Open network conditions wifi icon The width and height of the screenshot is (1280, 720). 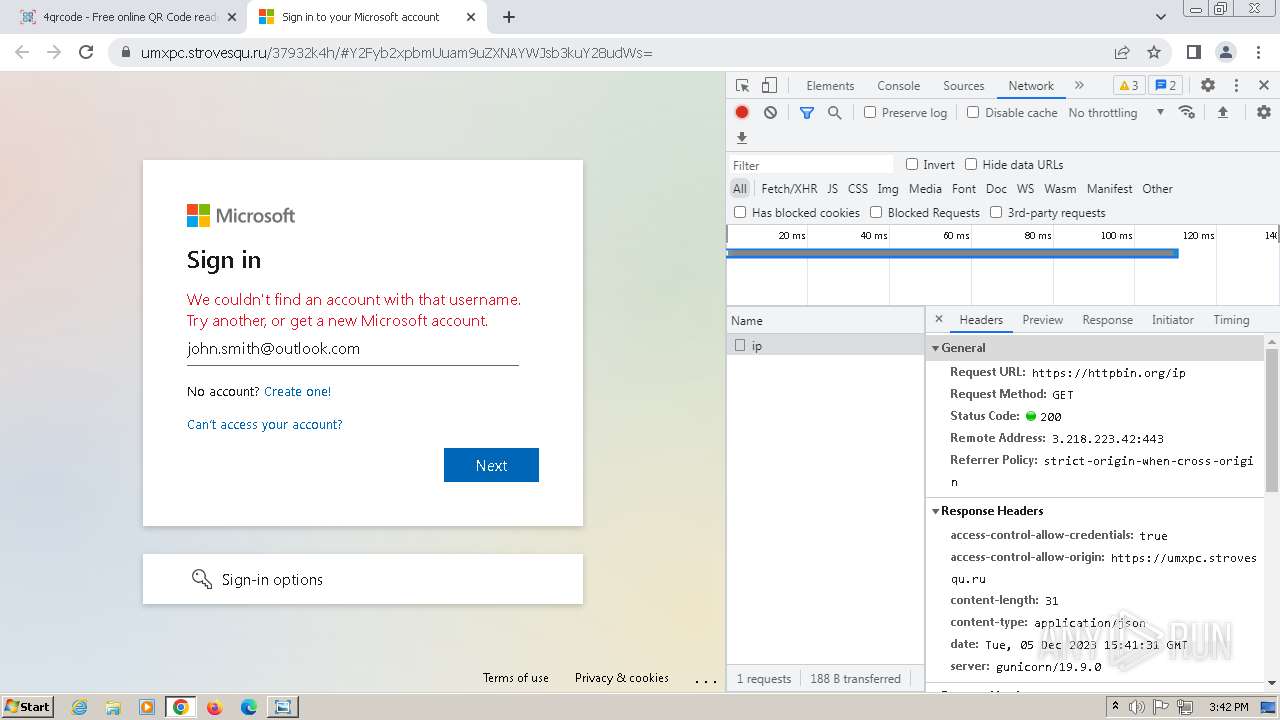coord(1187,112)
